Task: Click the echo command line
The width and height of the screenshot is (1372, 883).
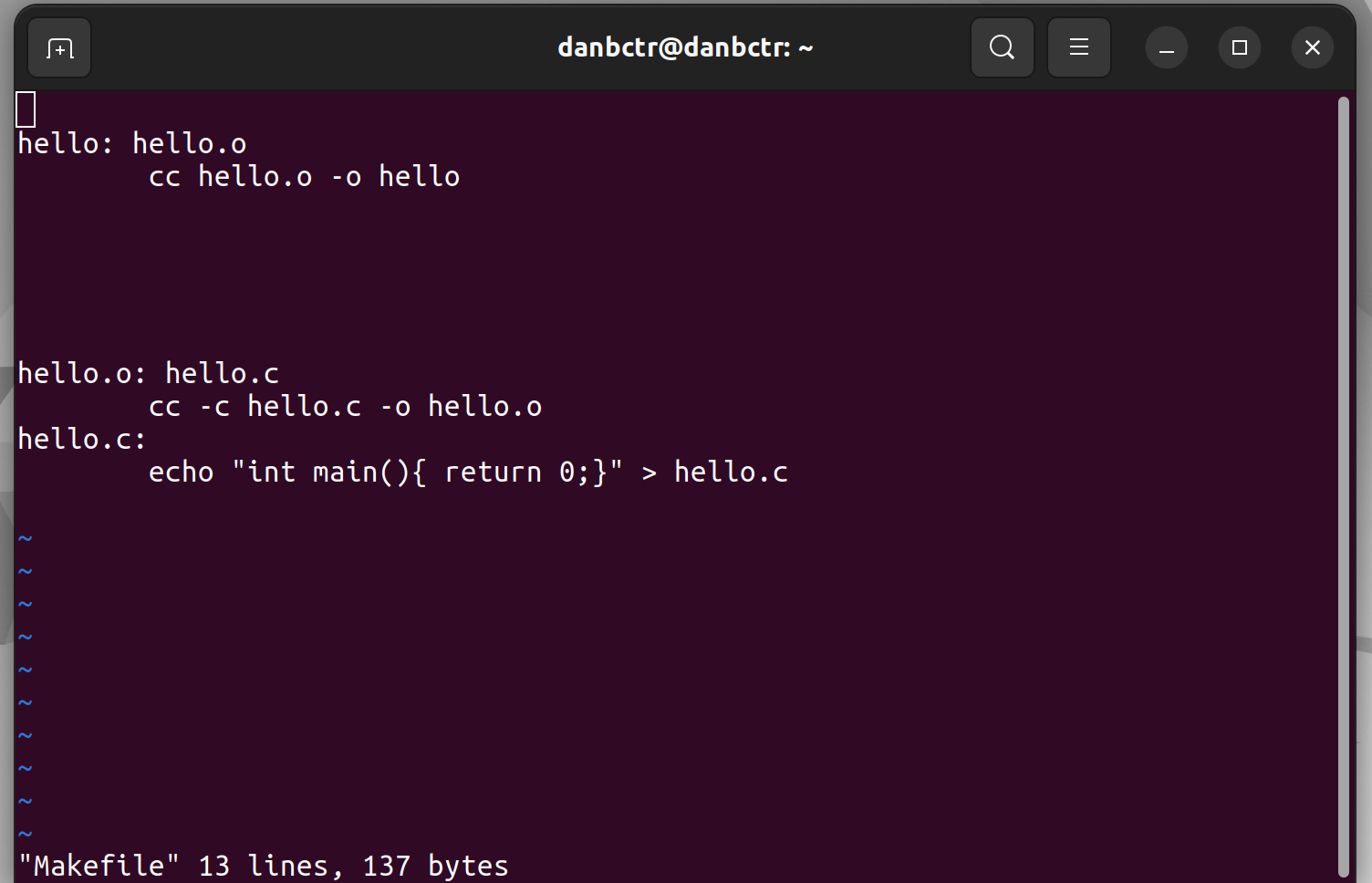Action: (468, 472)
